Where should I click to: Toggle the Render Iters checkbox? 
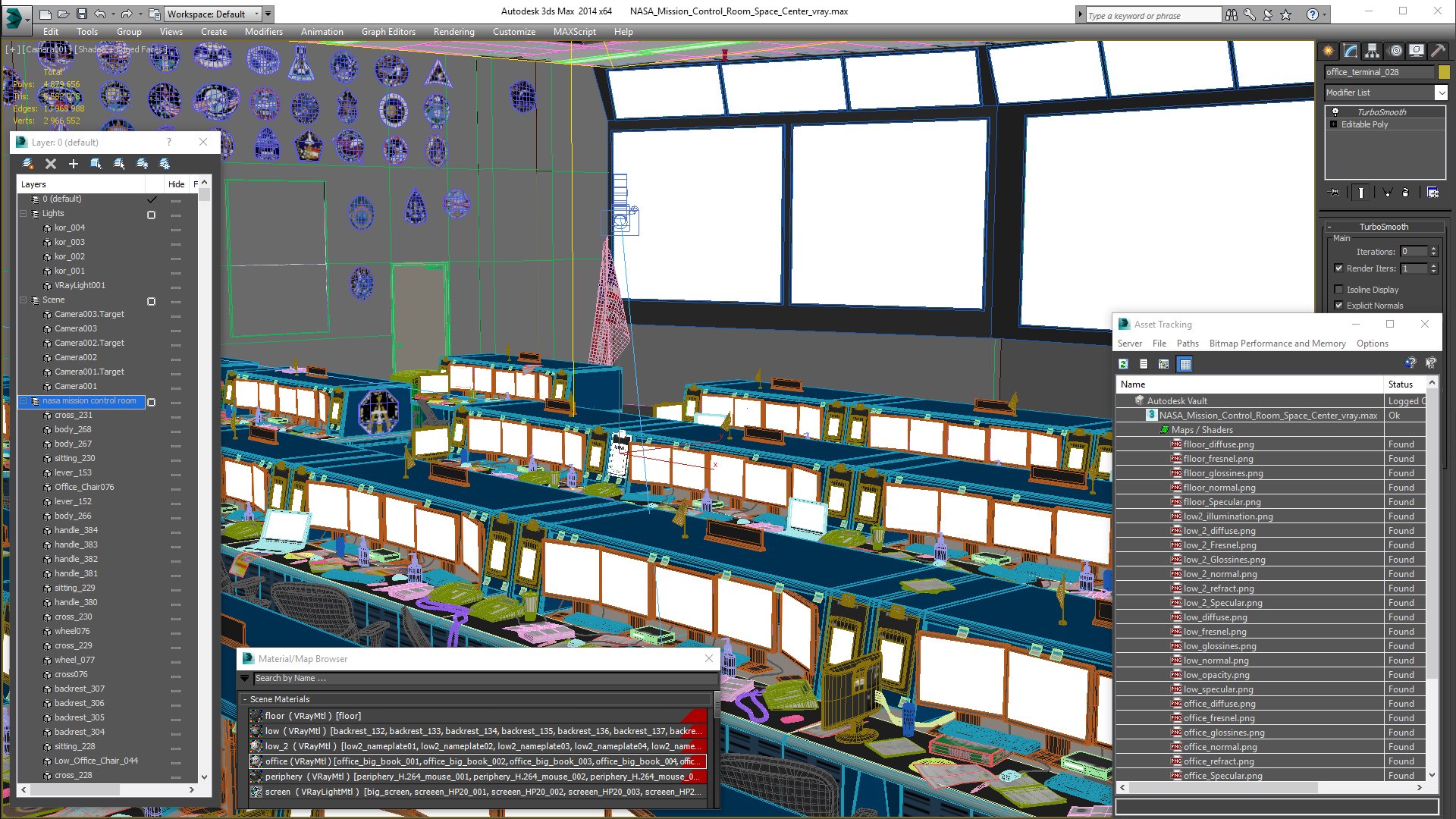pos(1338,268)
